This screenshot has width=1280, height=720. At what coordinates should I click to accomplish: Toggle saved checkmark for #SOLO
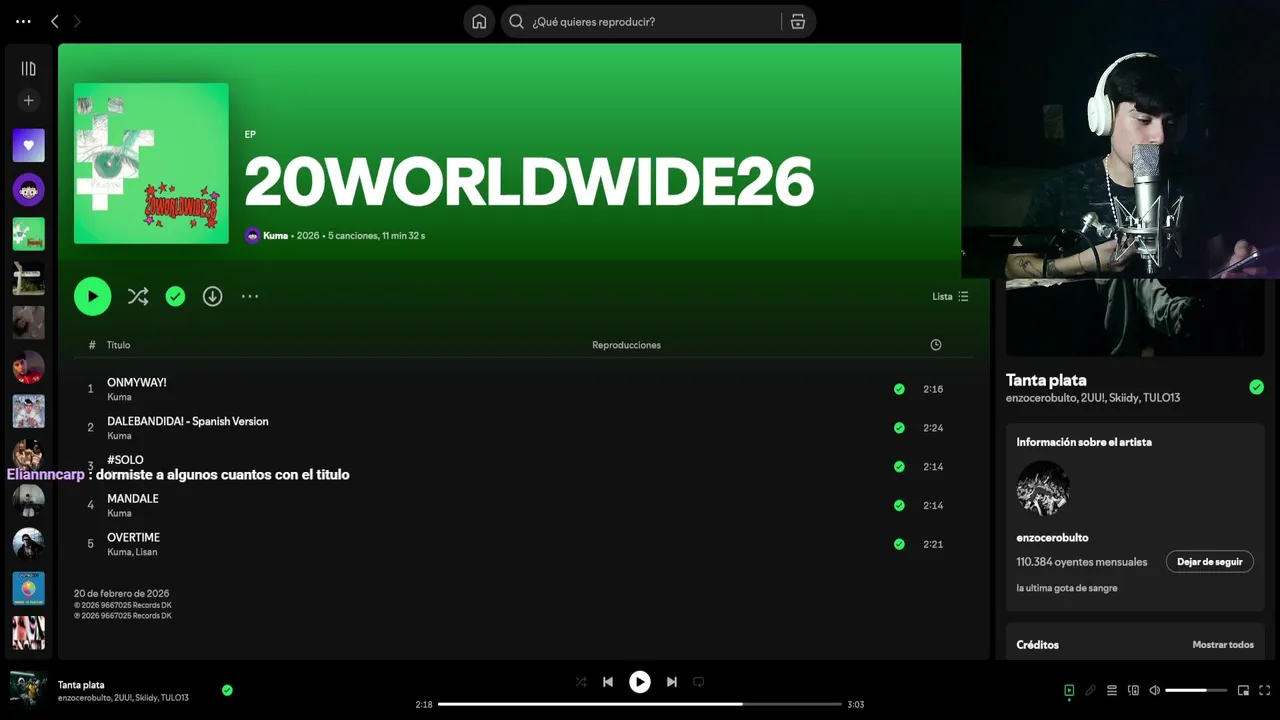pos(899,466)
